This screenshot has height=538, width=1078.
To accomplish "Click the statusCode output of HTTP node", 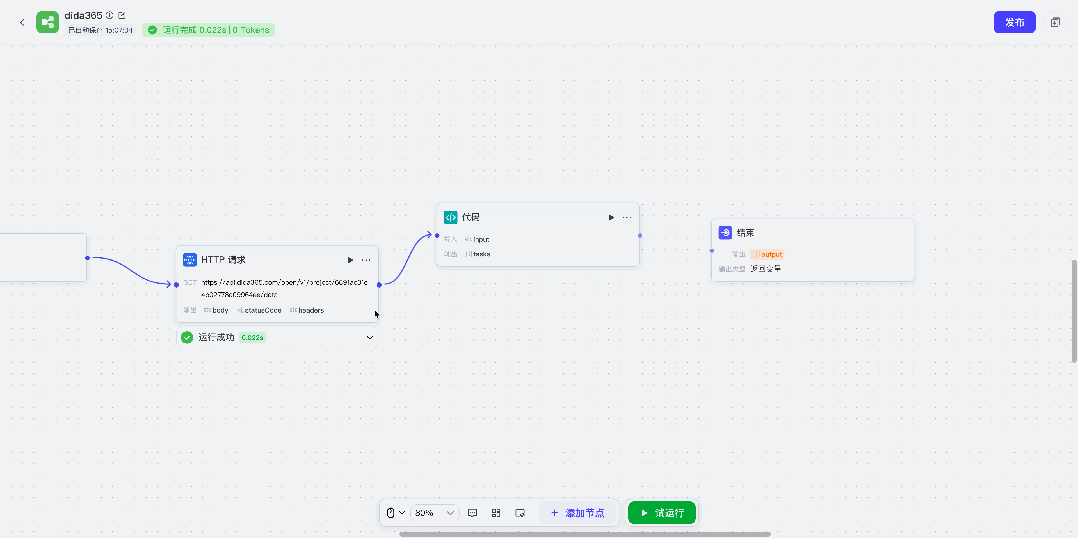I will point(259,310).
